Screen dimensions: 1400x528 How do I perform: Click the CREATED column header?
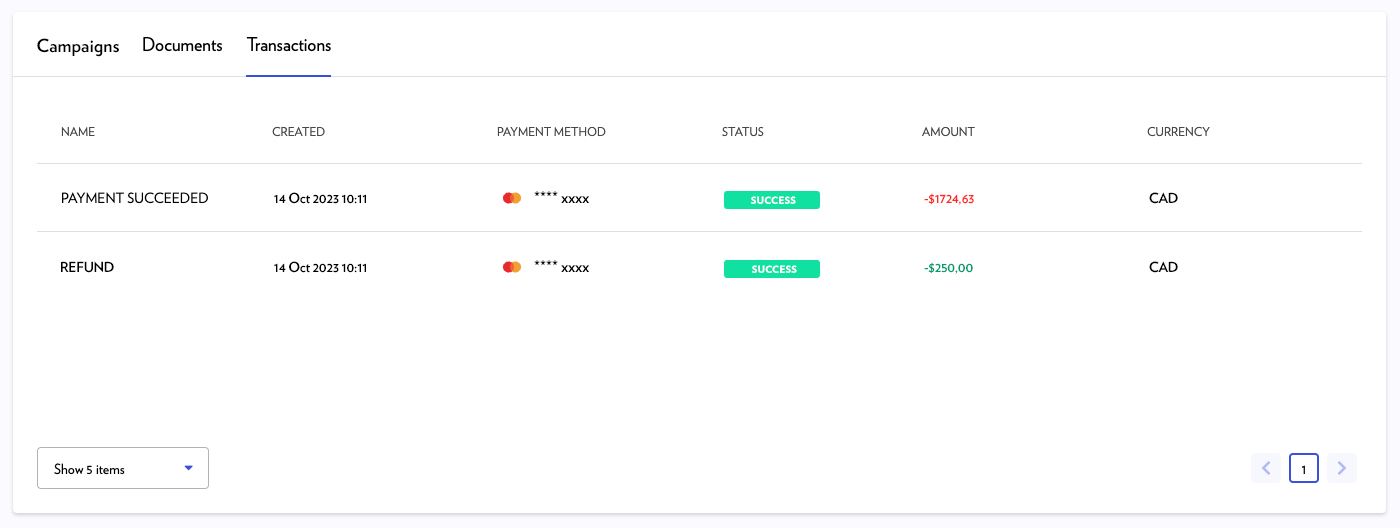click(x=298, y=132)
